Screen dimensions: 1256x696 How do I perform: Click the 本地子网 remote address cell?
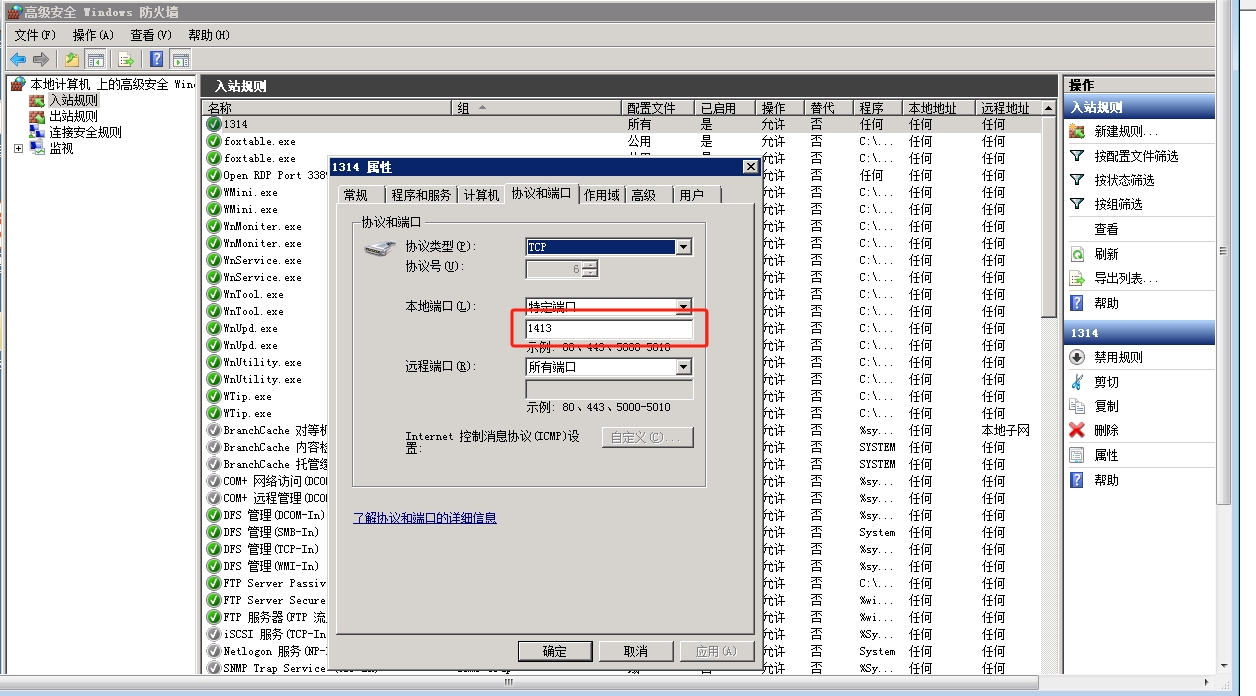point(1006,430)
